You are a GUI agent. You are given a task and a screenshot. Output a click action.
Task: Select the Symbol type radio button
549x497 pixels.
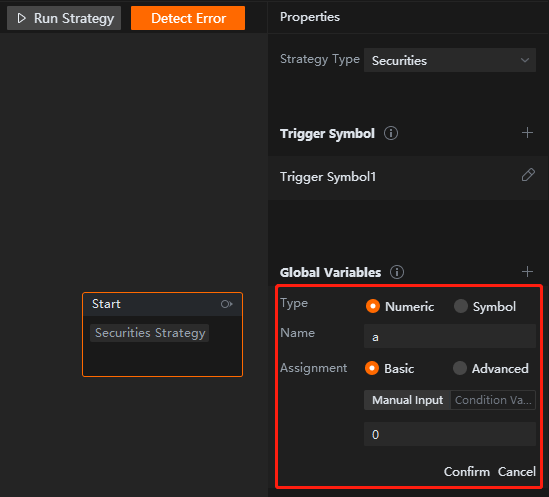[460, 306]
